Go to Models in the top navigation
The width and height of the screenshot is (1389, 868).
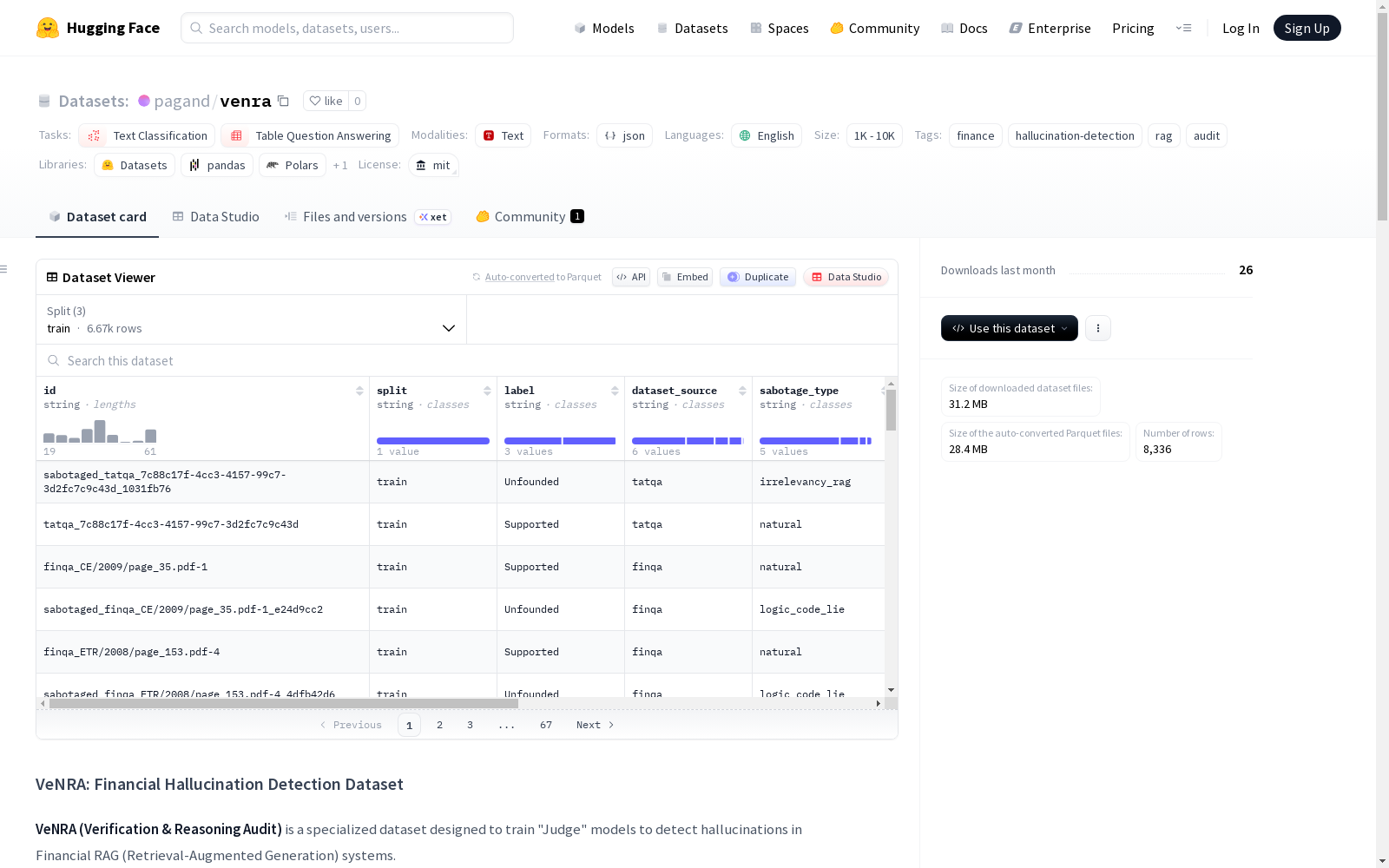[604, 28]
